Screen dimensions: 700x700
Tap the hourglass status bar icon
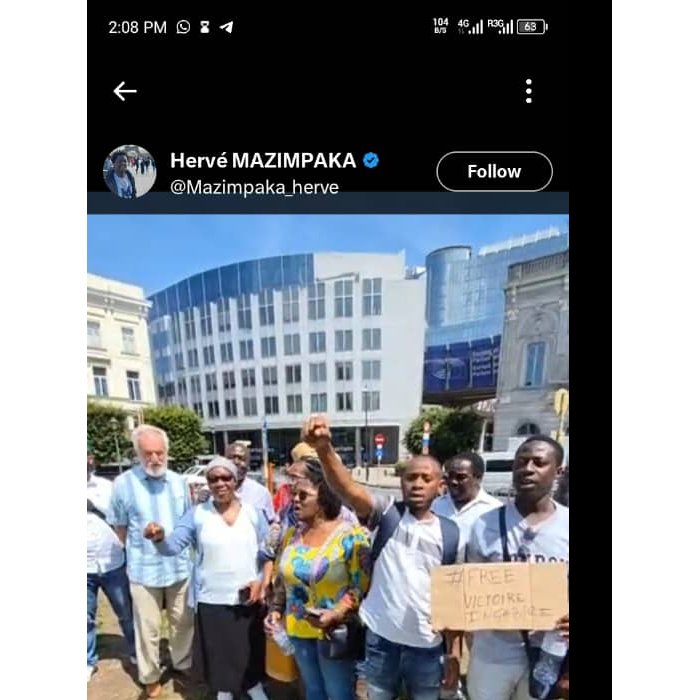coord(205,27)
